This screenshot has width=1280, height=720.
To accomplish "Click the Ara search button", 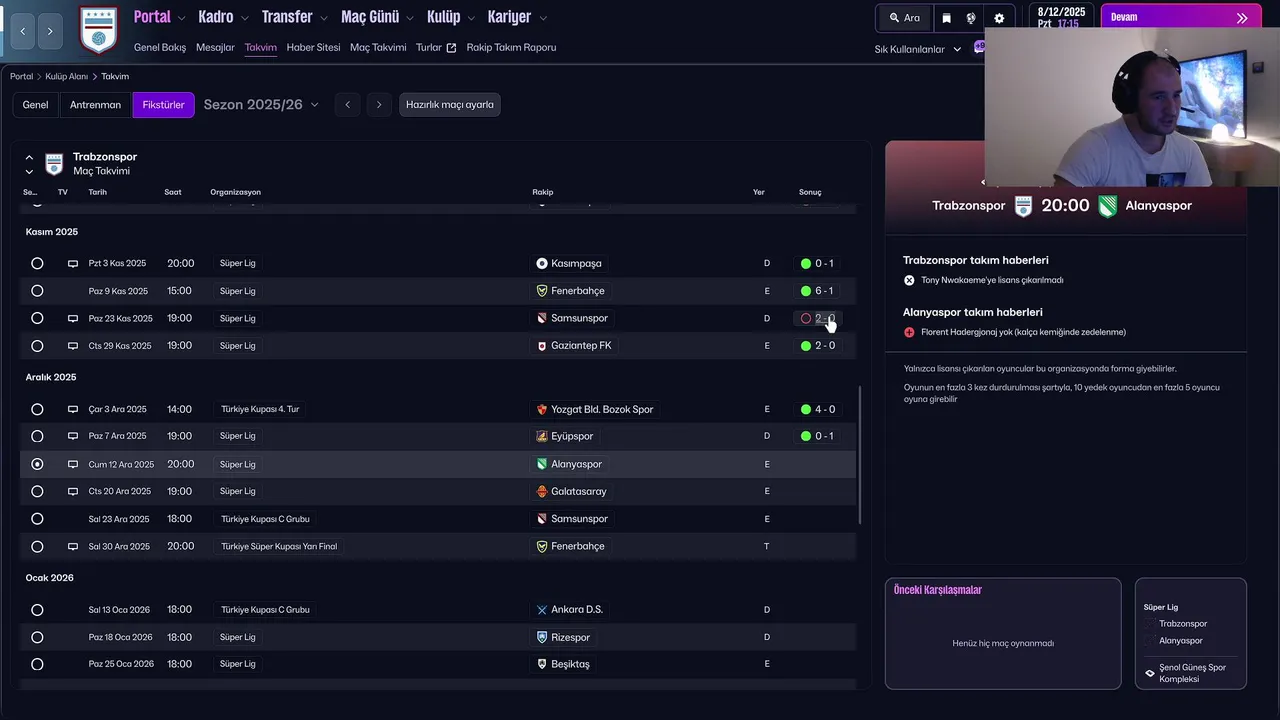I will coord(904,18).
